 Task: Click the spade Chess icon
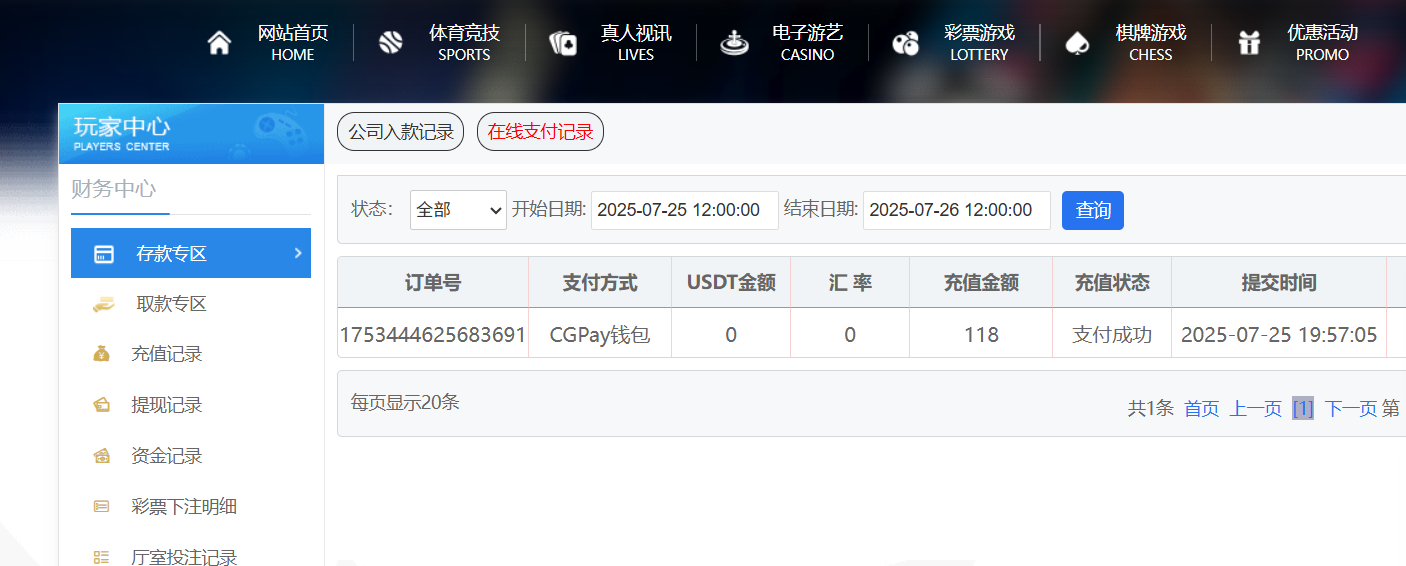[x=1077, y=43]
